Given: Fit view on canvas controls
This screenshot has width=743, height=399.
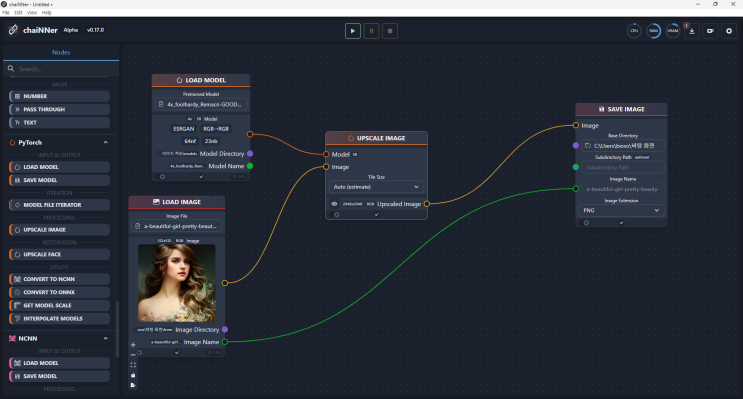Looking at the screenshot, I should 133,365.
